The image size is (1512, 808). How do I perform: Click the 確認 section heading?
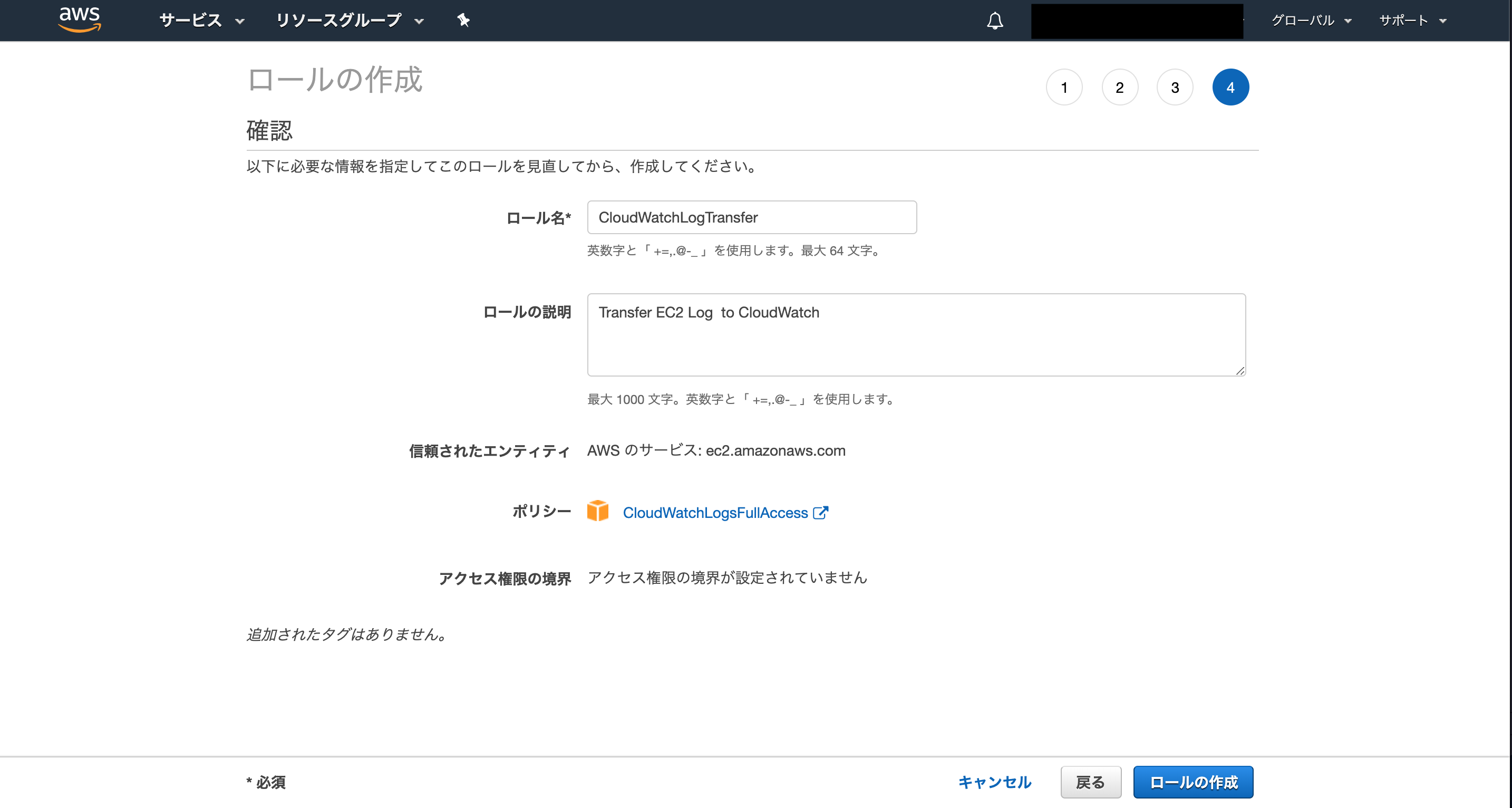coord(269,130)
